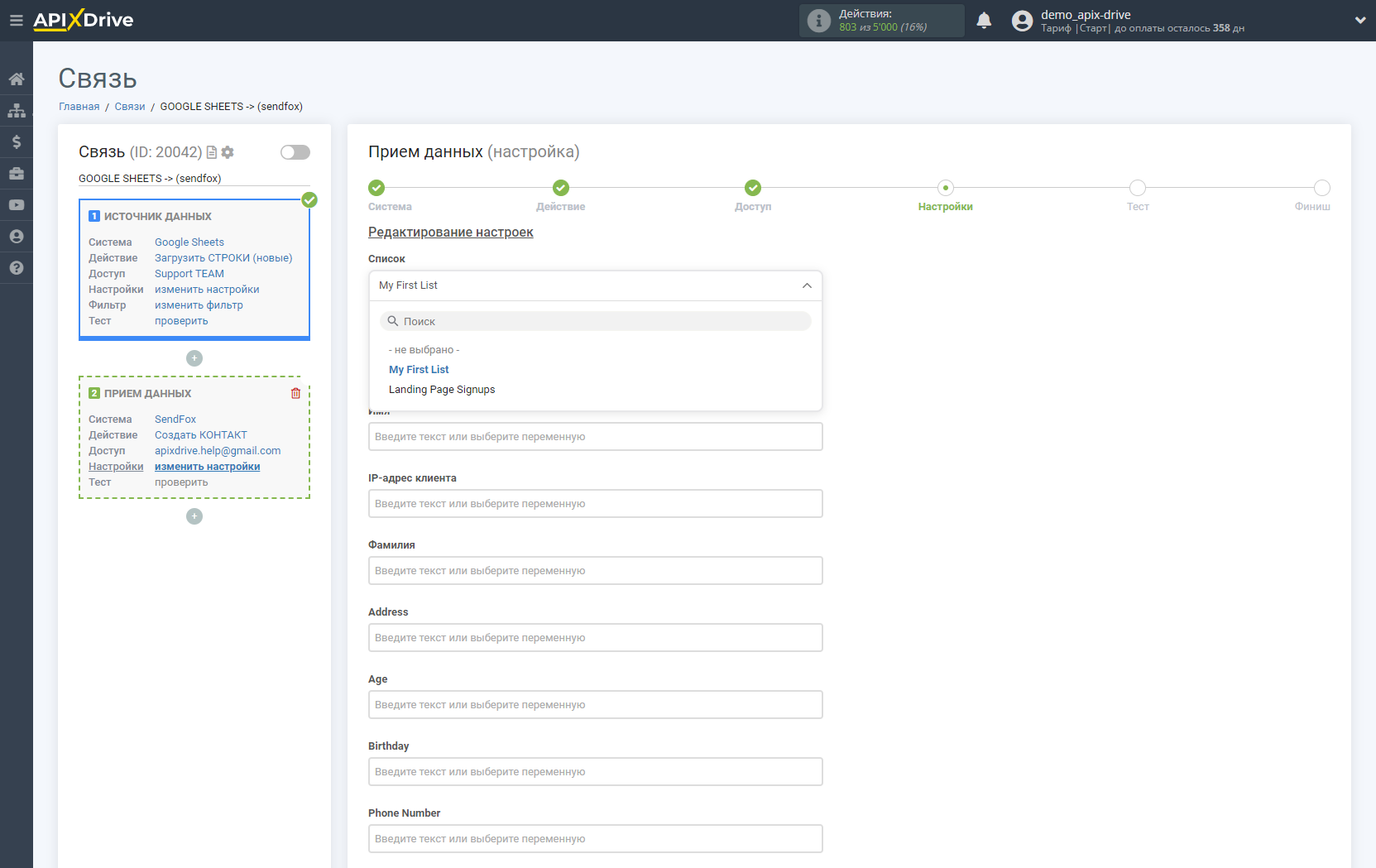Click the Редактирование настроек heading
The height and width of the screenshot is (868, 1376).
451,233
